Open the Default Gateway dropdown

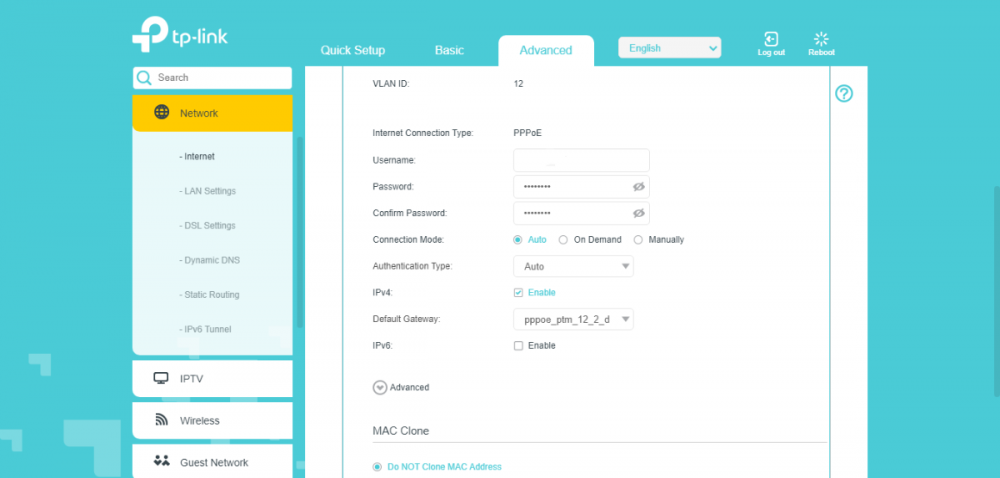(x=573, y=320)
